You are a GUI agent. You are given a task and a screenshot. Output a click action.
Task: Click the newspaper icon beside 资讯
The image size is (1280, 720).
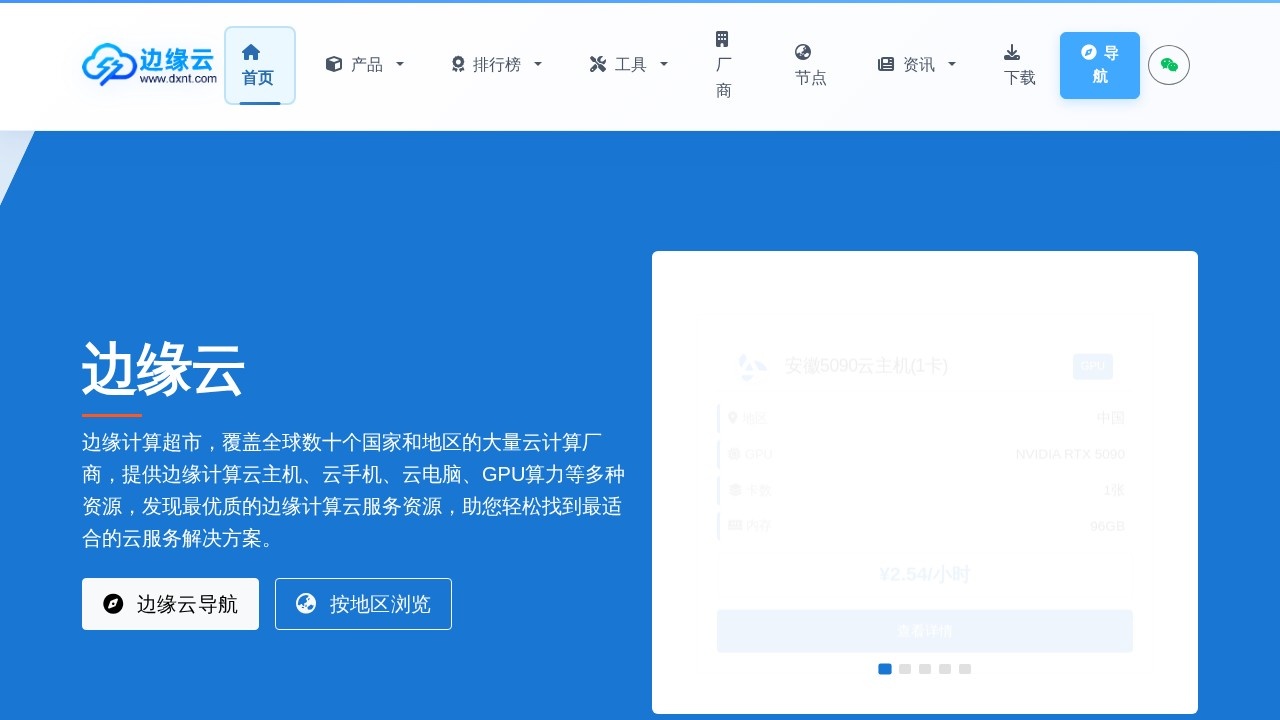(x=885, y=64)
